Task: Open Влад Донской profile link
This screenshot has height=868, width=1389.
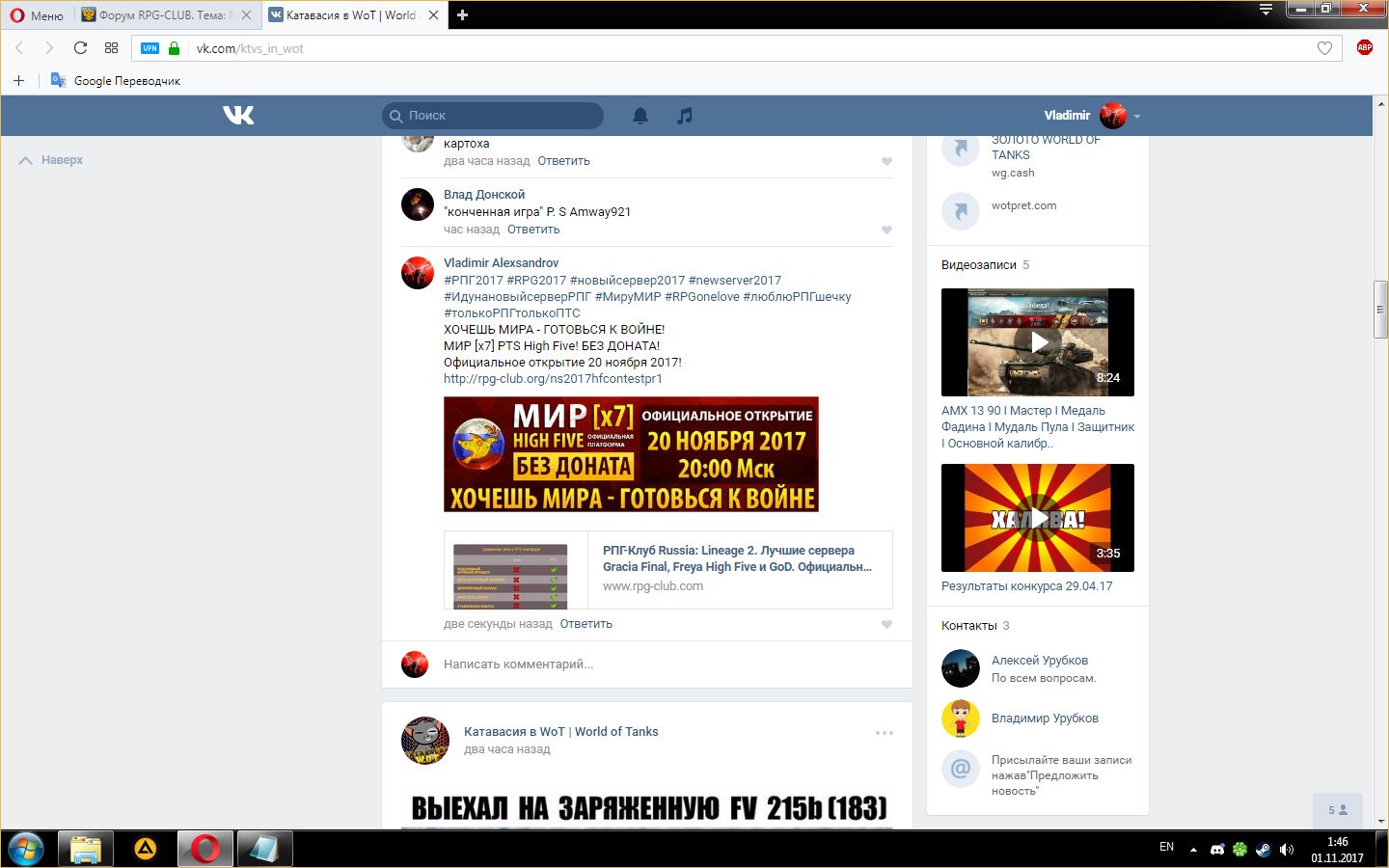Action: pyautogui.click(x=484, y=195)
